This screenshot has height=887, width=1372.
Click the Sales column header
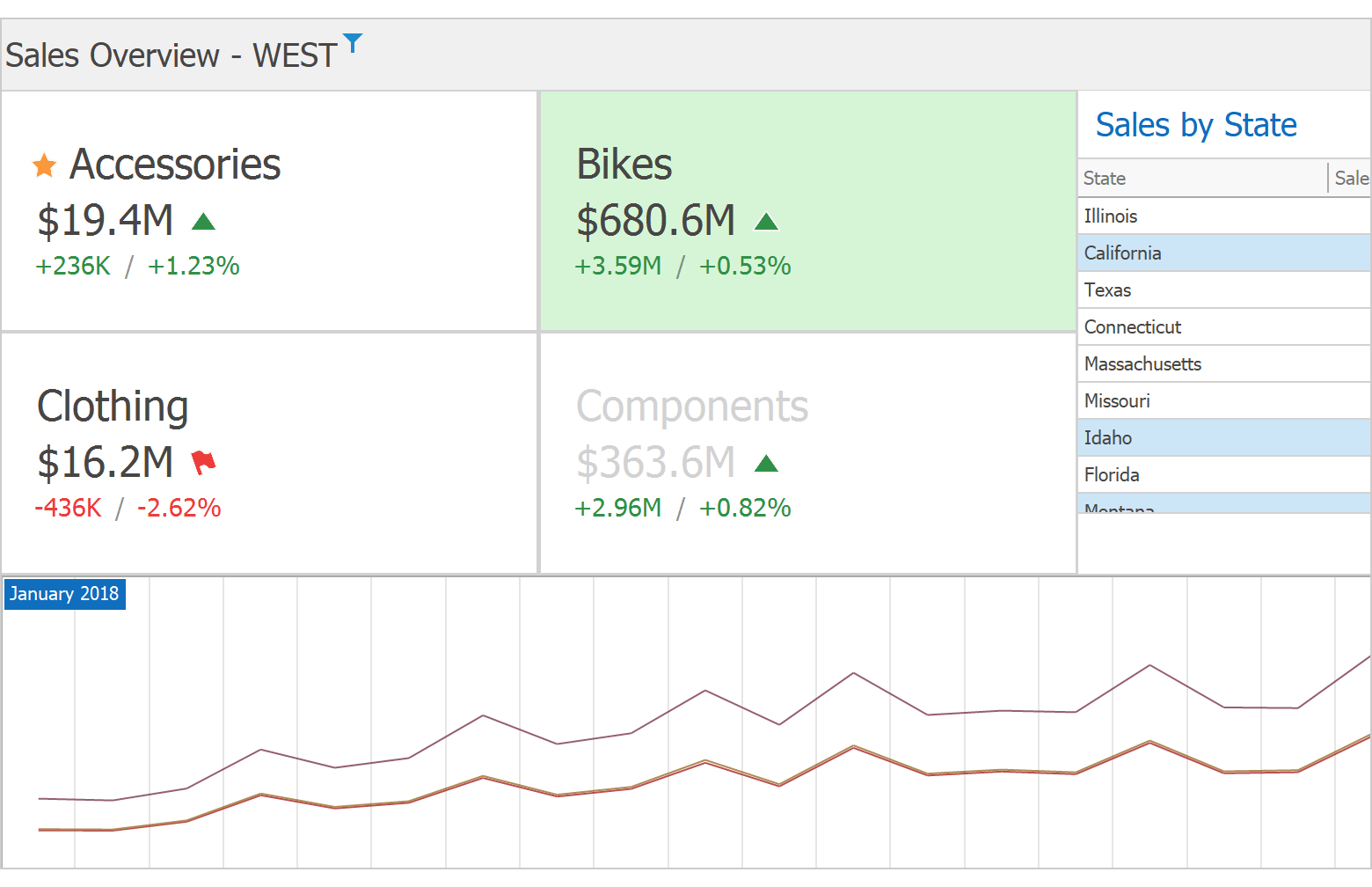tap(1351, 178)
